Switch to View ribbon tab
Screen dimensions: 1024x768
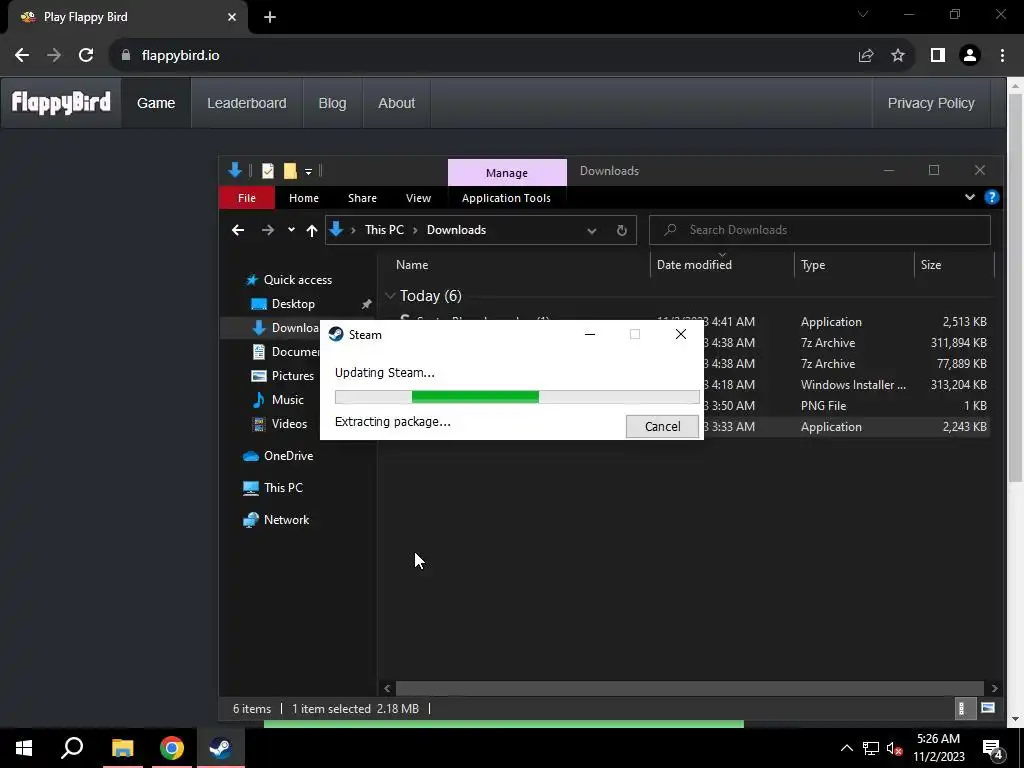coord(419,198)
